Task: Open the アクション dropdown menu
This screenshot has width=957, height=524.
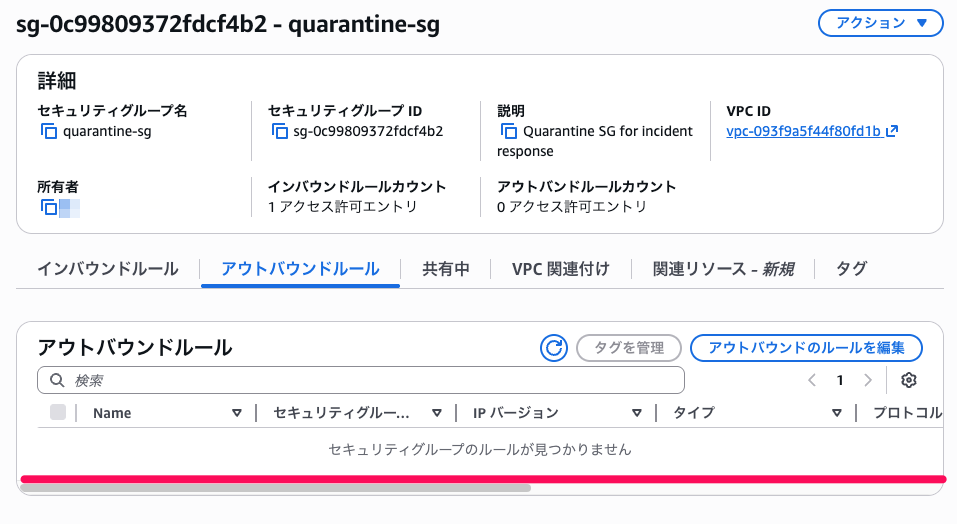Action: (x=880, y=23)
